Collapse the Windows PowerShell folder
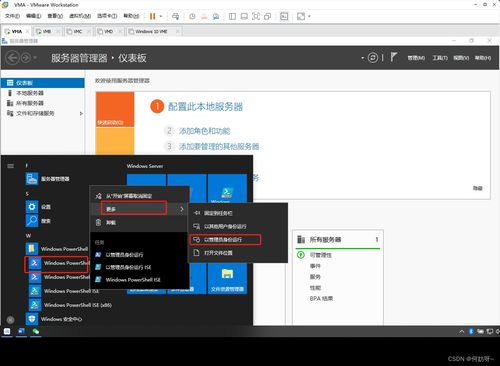The width and height of the screenshot is (500, 366). [57, 249]
